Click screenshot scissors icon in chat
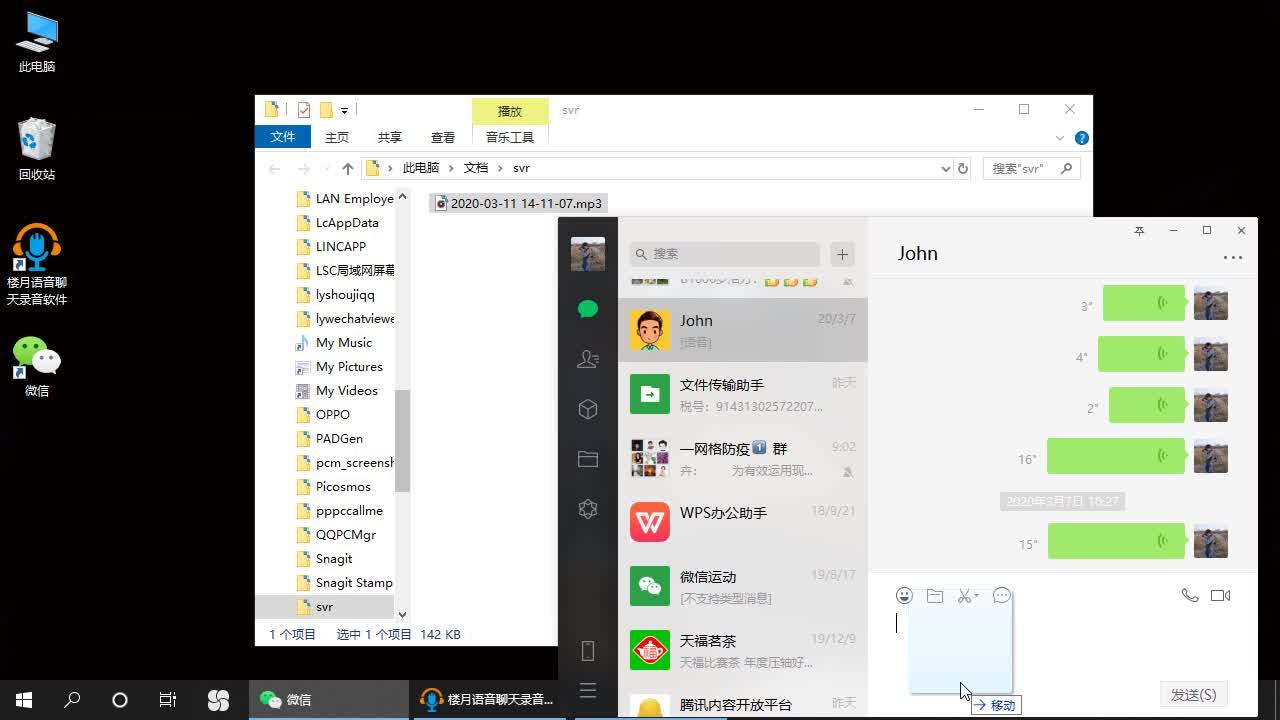1280x720 pixels. pos(964,596)
